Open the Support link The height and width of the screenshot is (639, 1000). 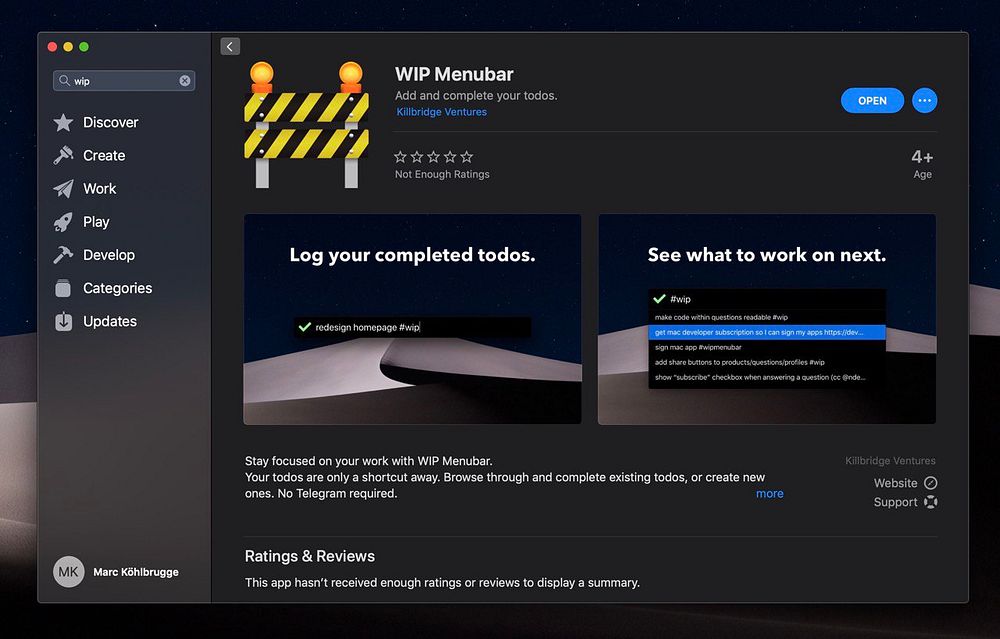[x=895, y=503]
